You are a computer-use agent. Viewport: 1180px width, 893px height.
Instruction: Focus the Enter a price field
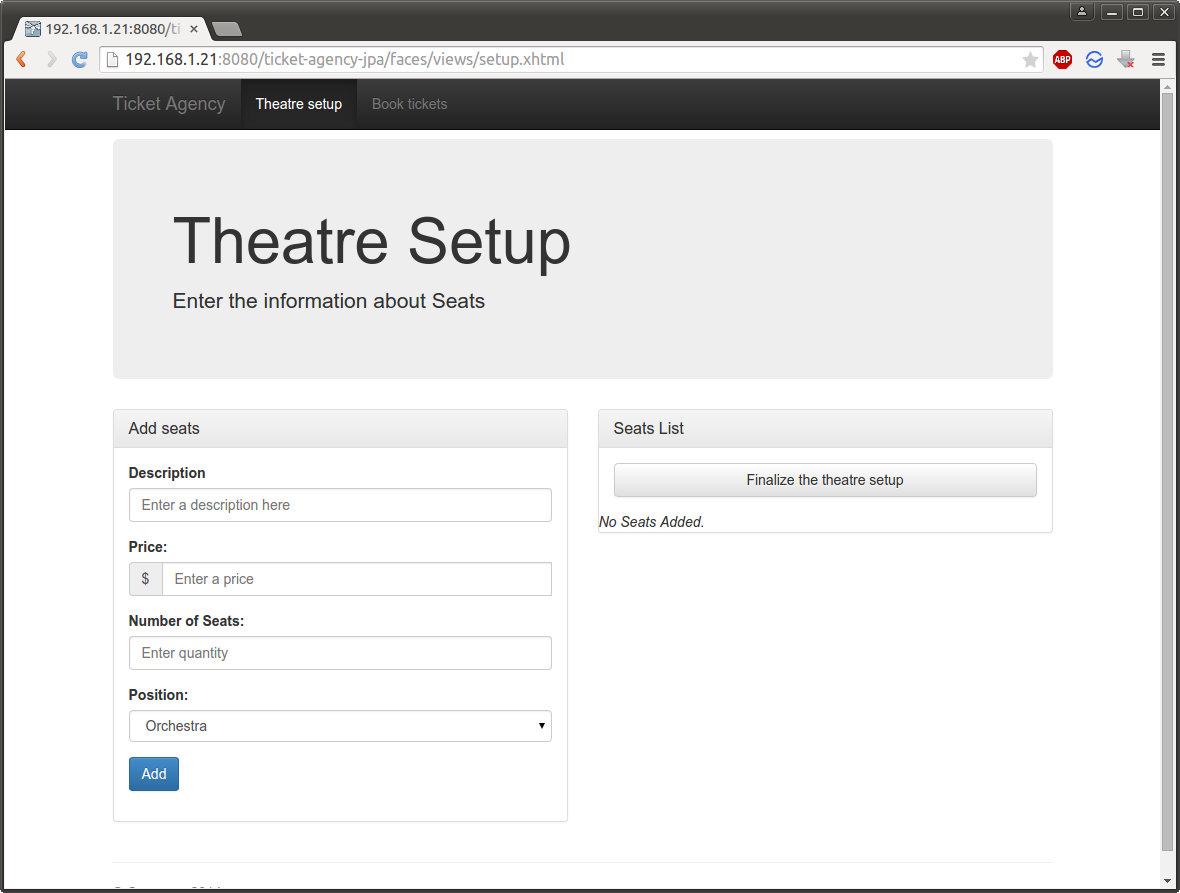tap(357, 579)
